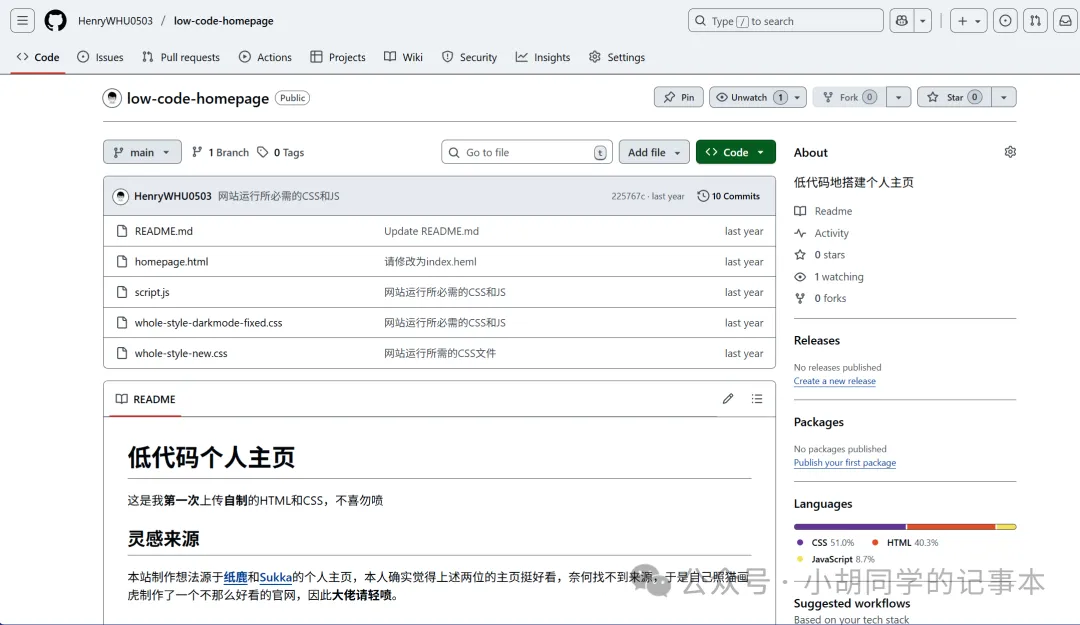The height and width of the screenshot is (625, 1080).
Task: Expand the Add file dropdown
Action: click(654, 152)
